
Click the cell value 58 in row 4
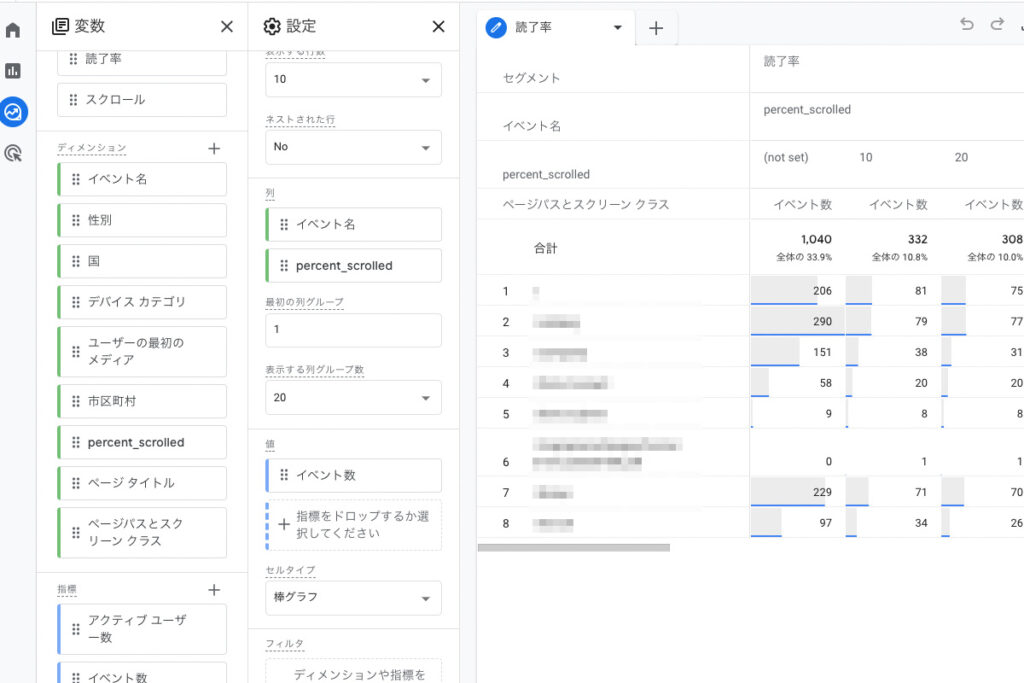[825, 383]
